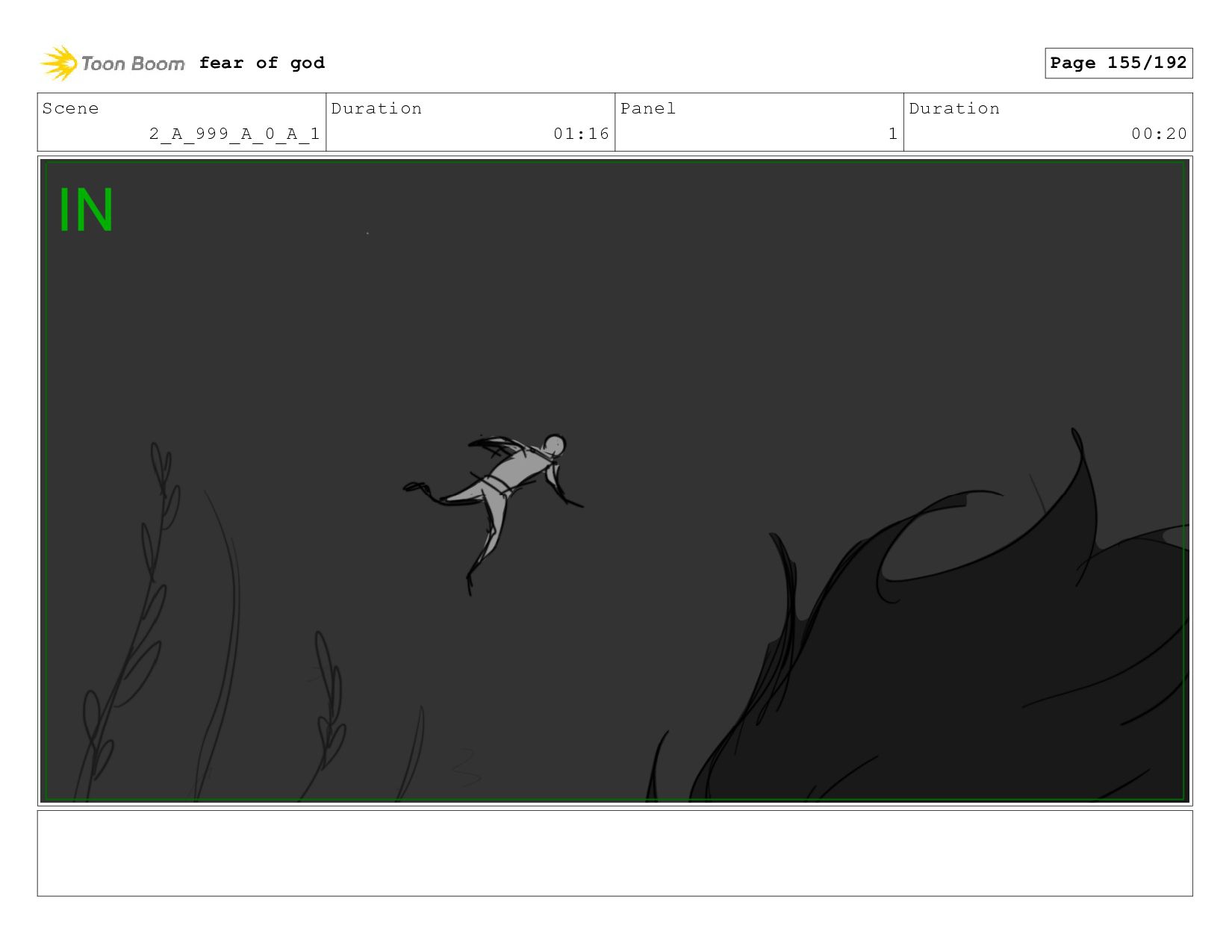The image size is (1232, 952).
Task: Click the storyboard panel thumbnail with falling figure
Action: point(615,481)
